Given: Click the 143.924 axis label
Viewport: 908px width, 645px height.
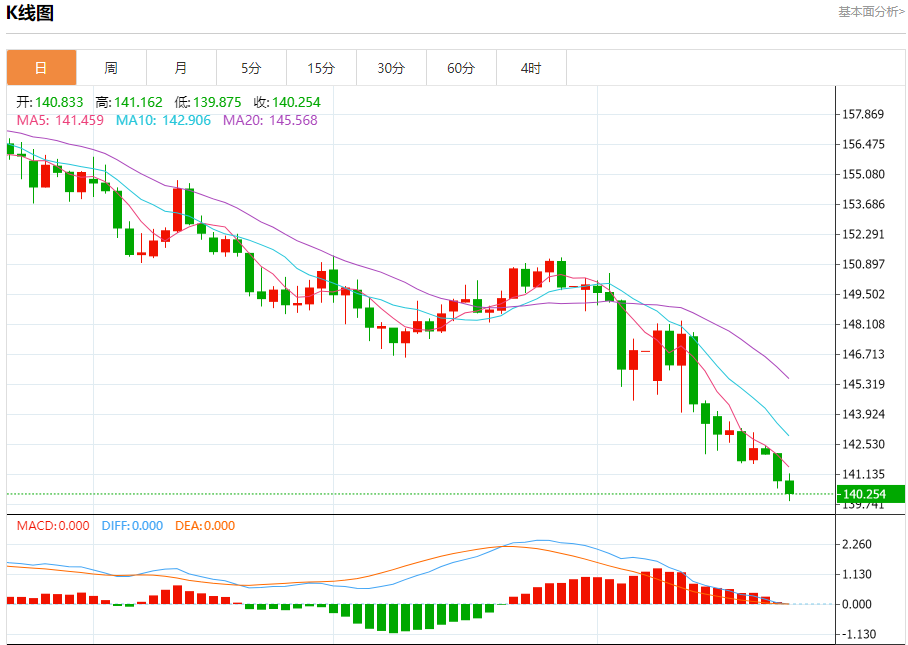Looking at the screenshot, I should click(x=863, y=415).
